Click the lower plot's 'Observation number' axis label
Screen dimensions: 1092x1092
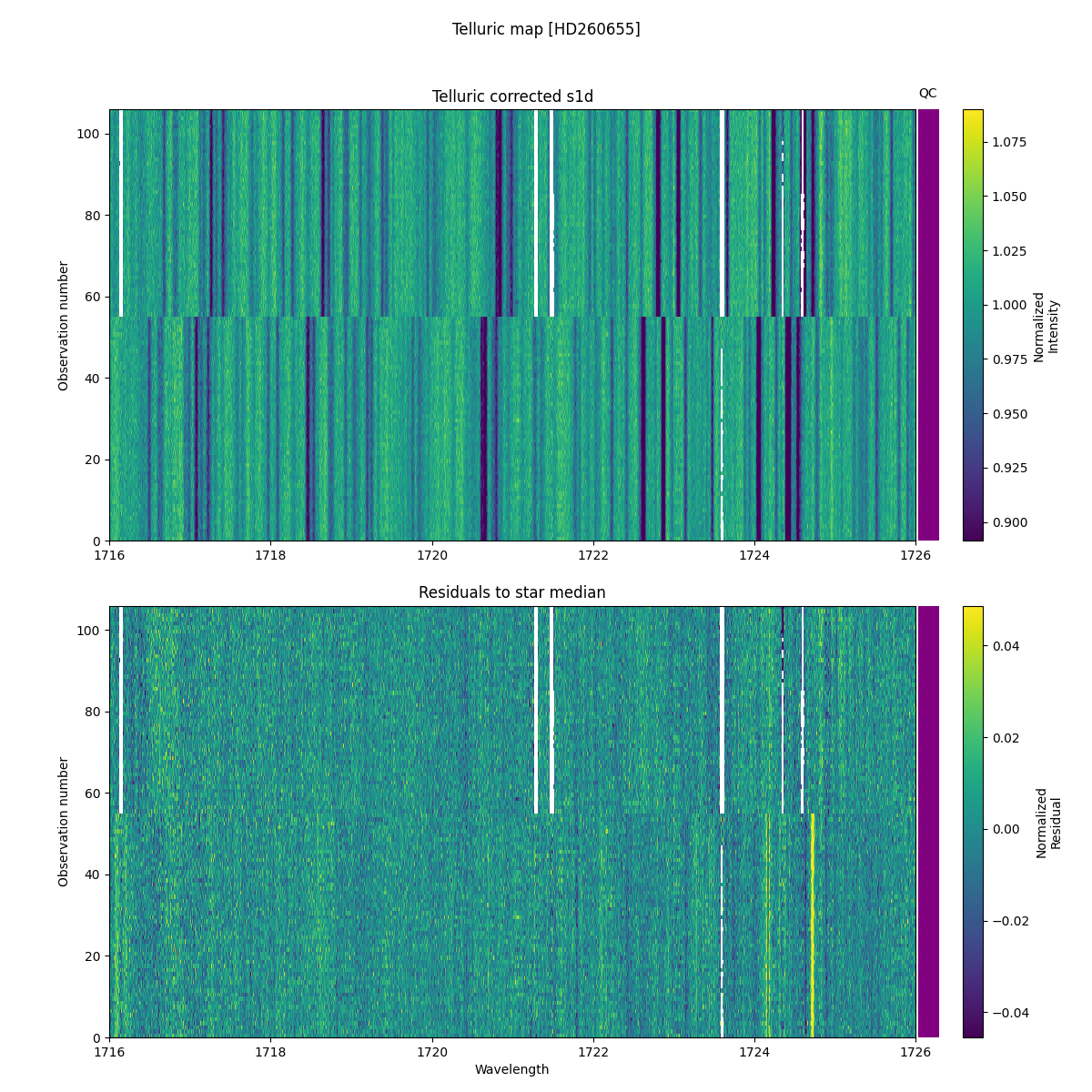click(x=64, y=822)
